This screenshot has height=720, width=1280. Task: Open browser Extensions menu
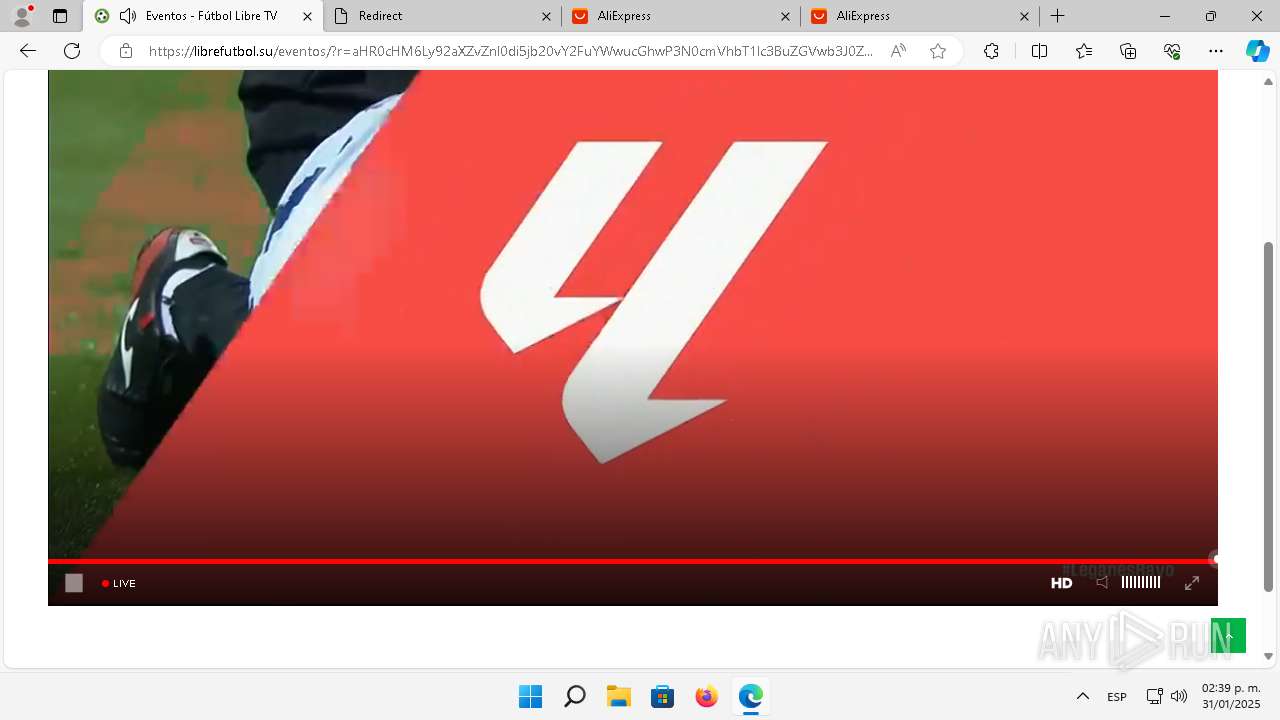point(991,51)
